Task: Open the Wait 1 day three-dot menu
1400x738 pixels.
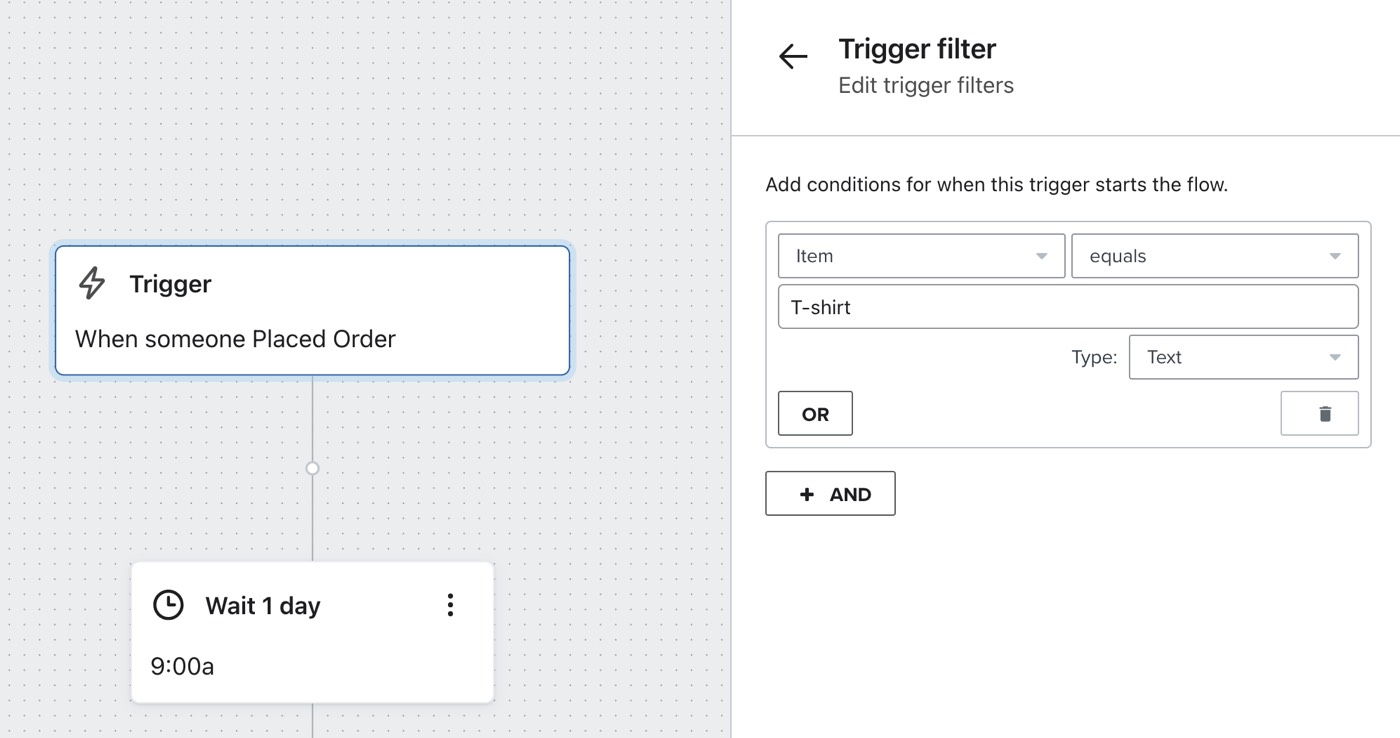Action: 450,605
